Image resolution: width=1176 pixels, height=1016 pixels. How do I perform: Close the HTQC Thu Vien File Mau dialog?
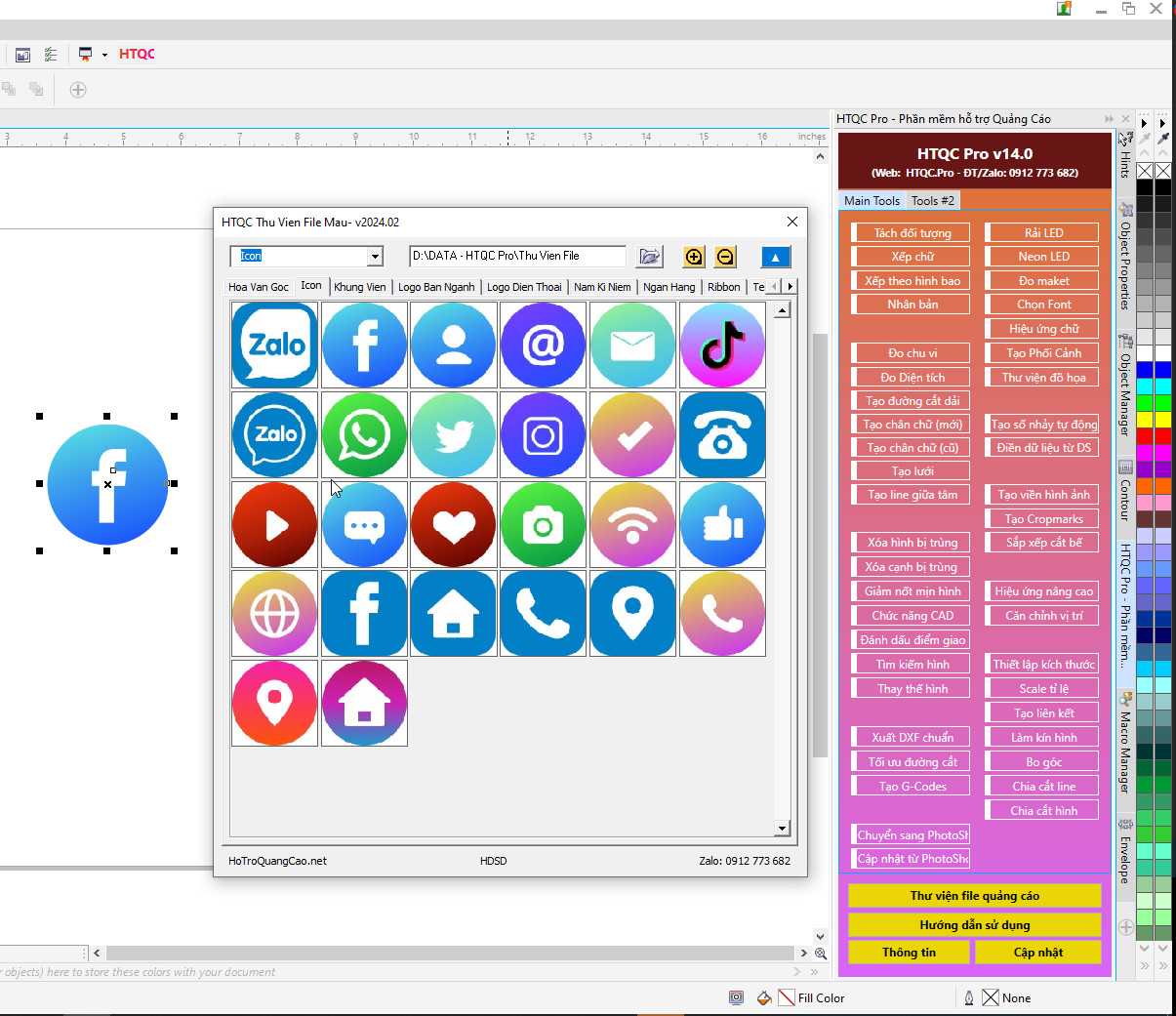pyautogui.click(x=792, y=222)
